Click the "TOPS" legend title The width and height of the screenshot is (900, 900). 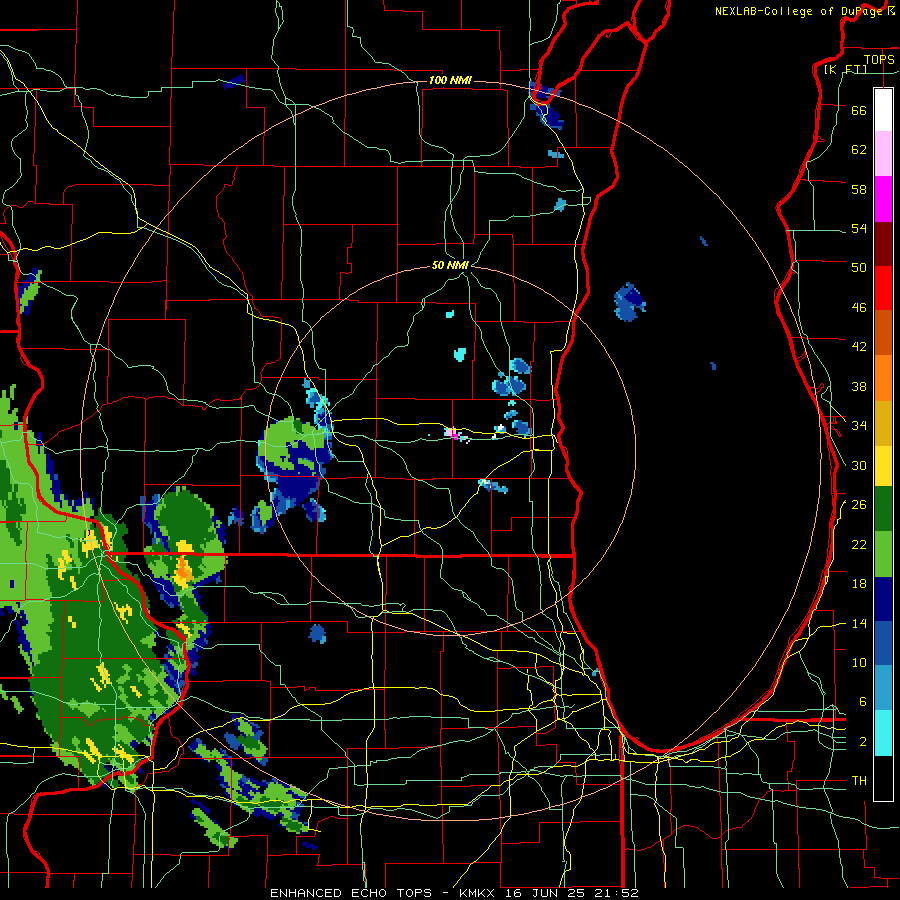click(879, 59)
